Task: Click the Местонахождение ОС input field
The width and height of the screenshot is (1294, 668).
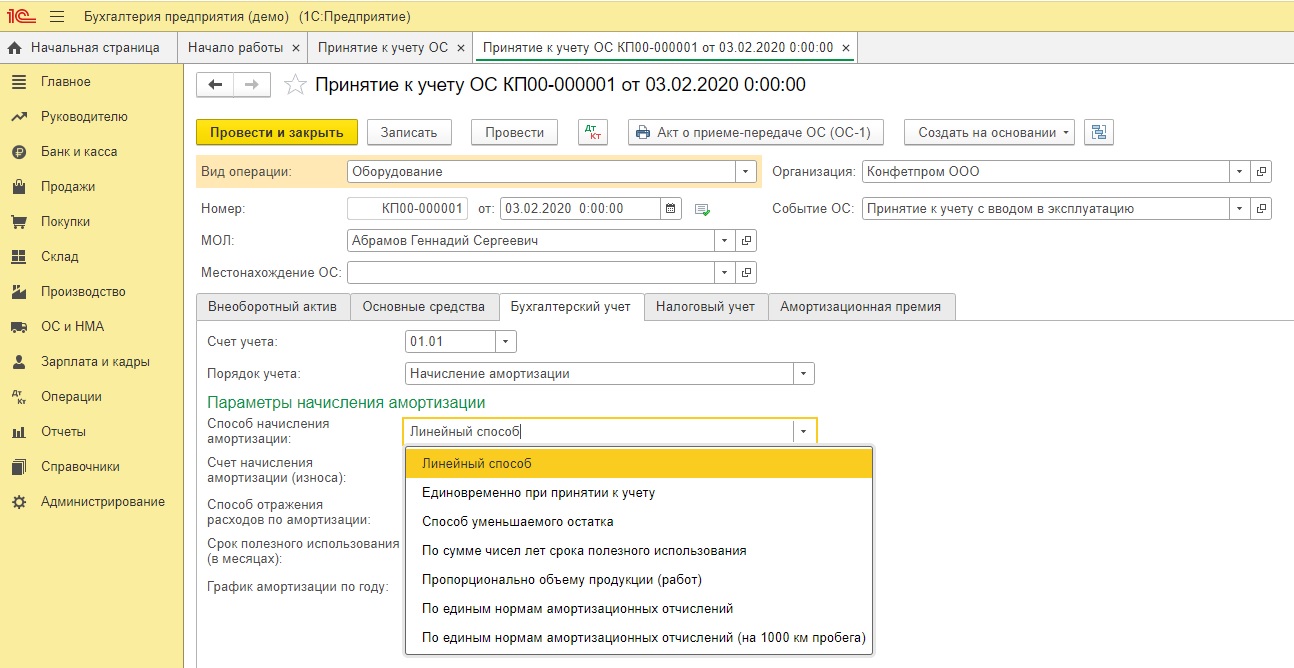Action: point(531,272)
